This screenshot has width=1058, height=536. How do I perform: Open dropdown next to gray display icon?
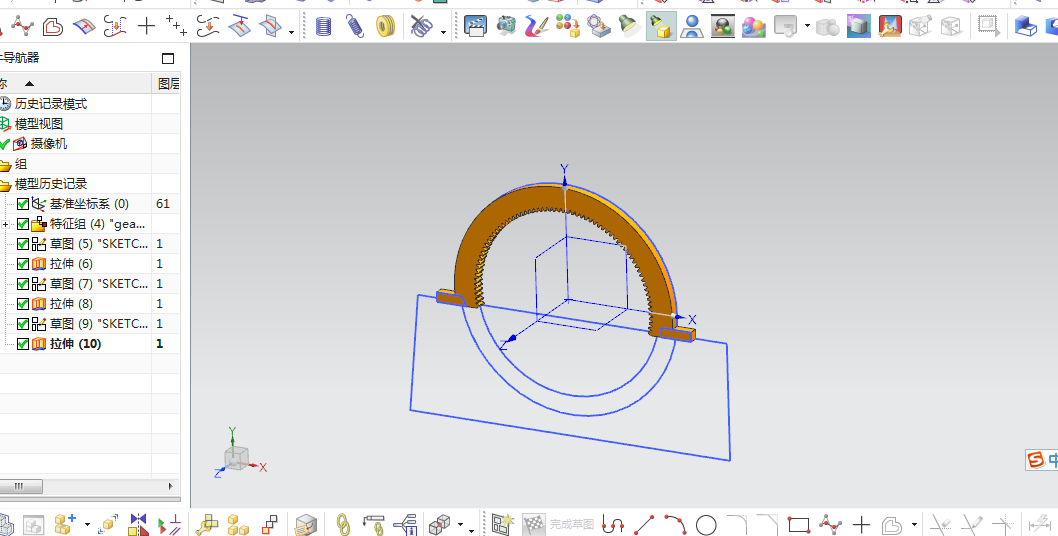tap(807, 27)
